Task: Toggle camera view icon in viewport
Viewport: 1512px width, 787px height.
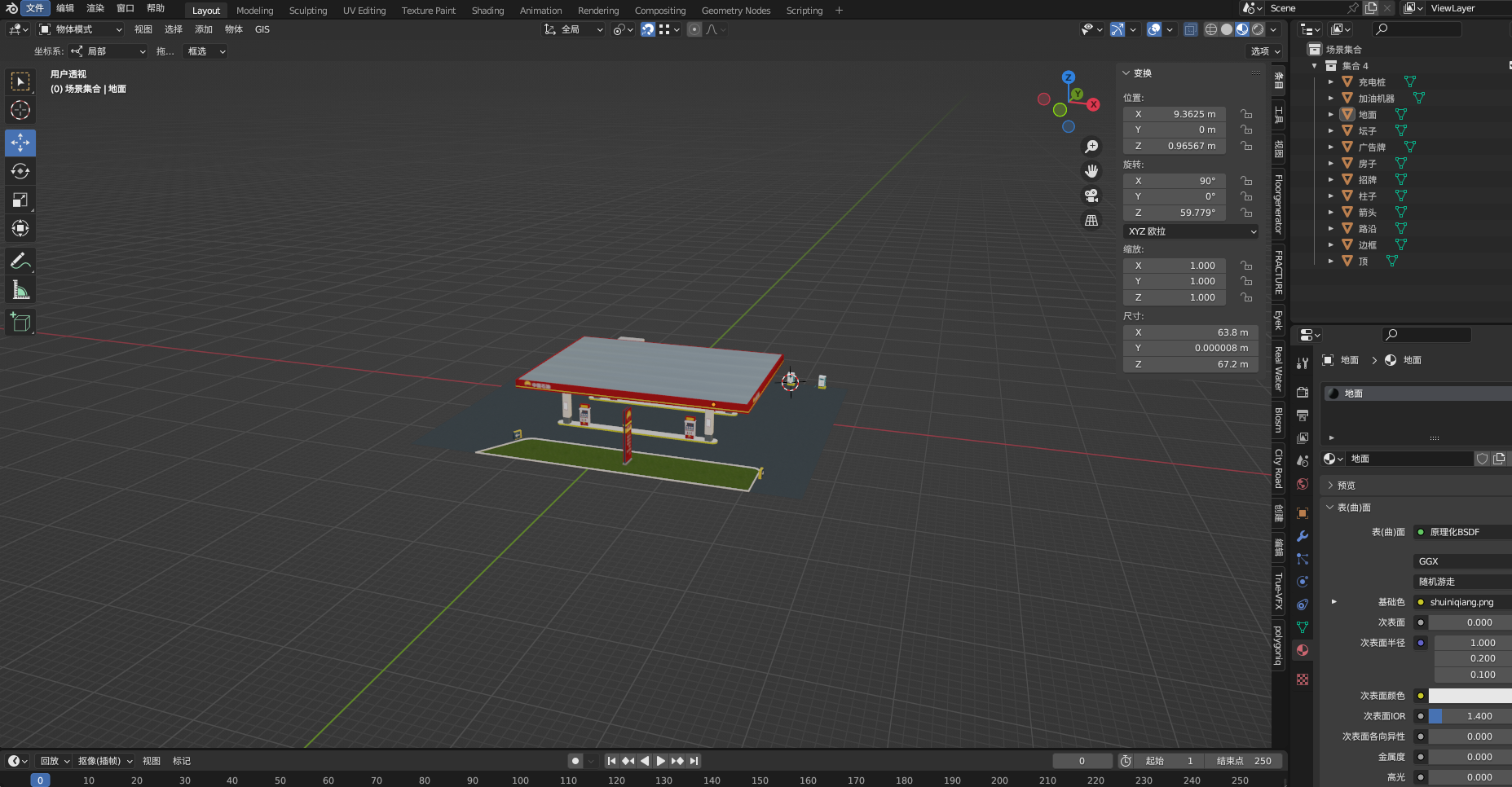Action: click(1091, 196)
